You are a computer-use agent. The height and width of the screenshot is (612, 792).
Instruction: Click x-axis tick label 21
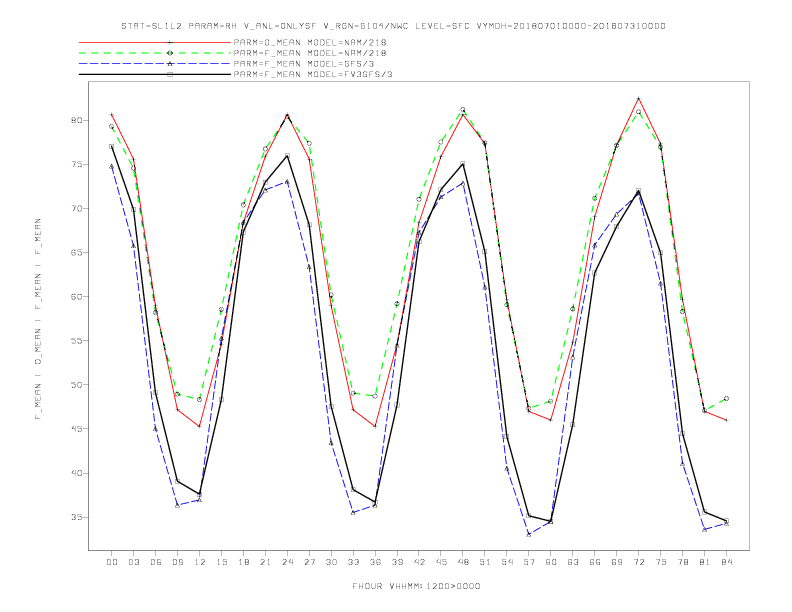[x=265, y=562]
